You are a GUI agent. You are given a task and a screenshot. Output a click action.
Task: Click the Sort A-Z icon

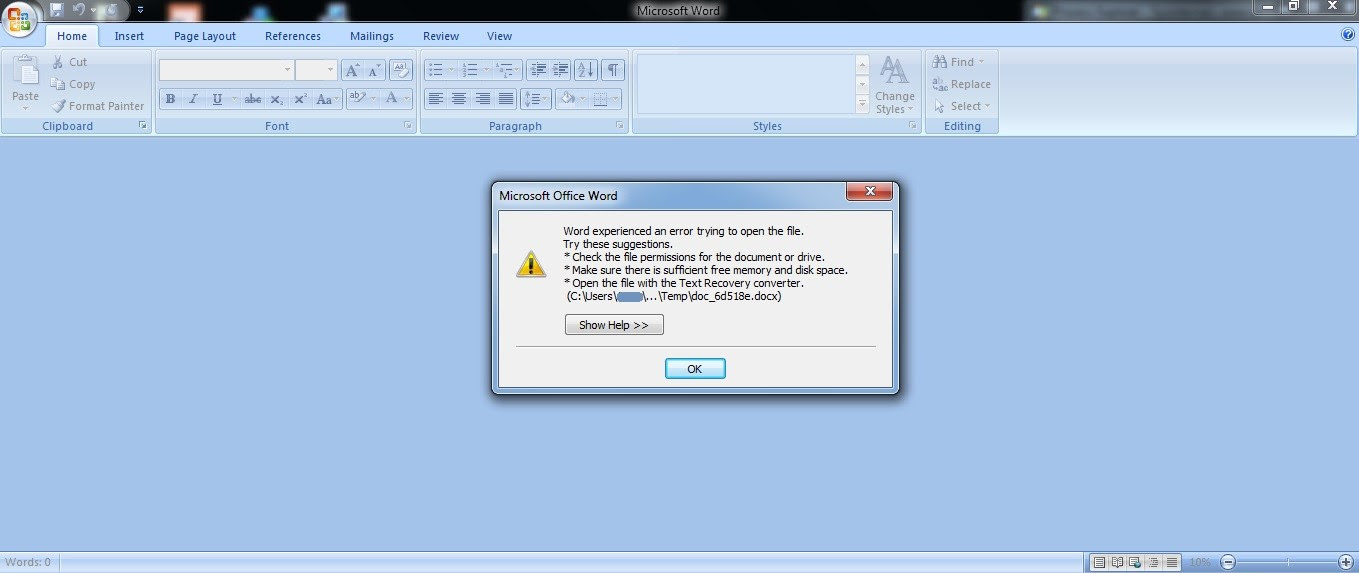point(586,70)
